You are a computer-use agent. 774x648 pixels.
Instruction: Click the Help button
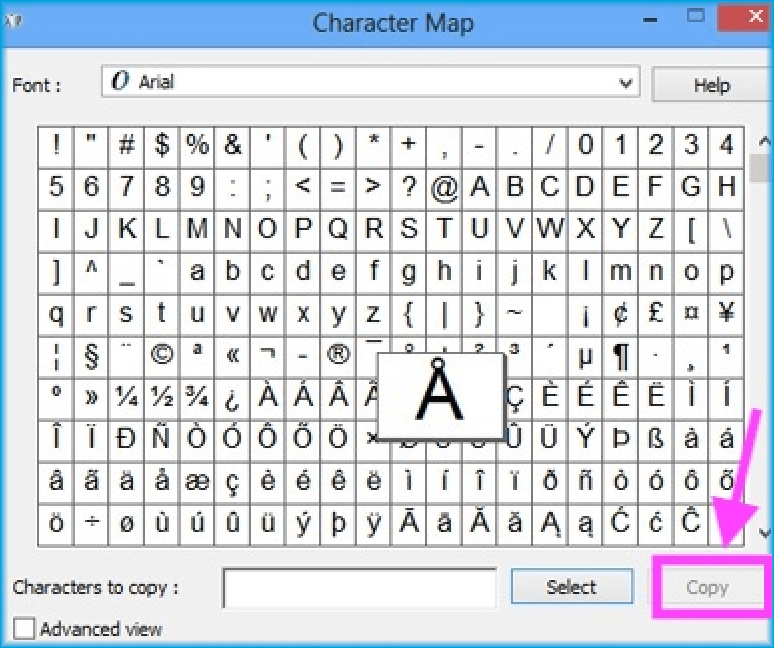coord(711,85)
